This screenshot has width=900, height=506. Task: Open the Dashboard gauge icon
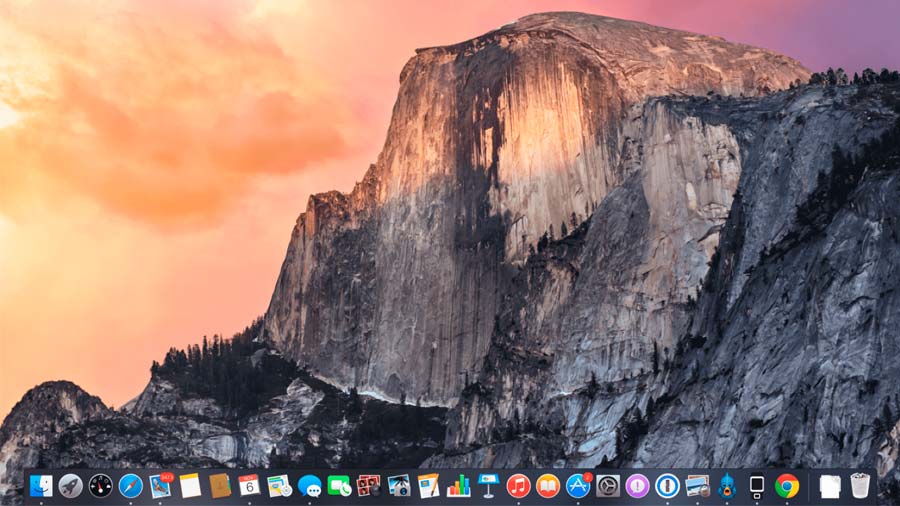coord(100,486)
